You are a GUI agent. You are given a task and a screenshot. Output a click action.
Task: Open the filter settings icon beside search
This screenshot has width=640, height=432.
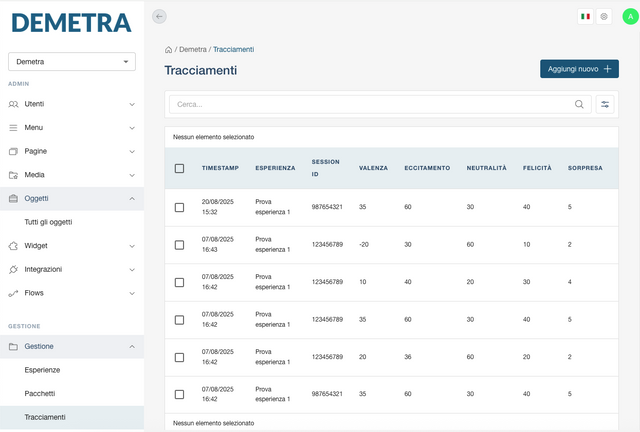click(x=605, y=104)
